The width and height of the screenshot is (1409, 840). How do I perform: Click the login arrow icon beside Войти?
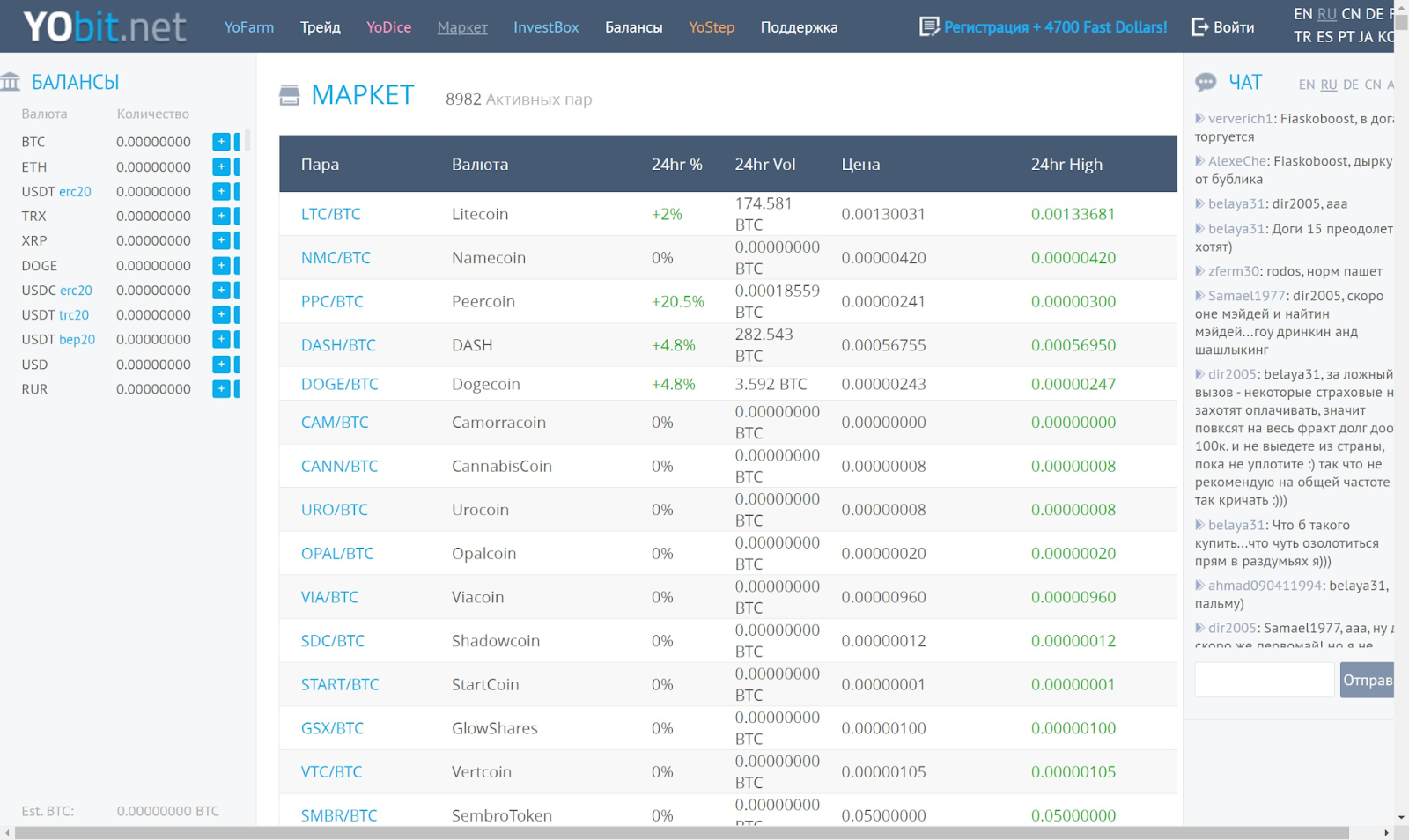pyautogui.click(x=1199, y=27)
